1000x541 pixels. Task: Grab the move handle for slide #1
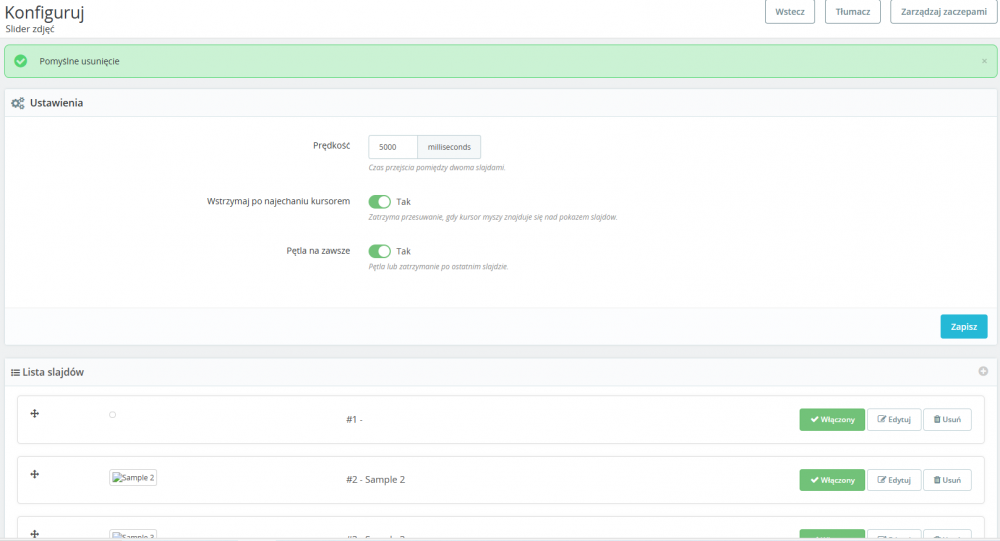click(34, 413)
